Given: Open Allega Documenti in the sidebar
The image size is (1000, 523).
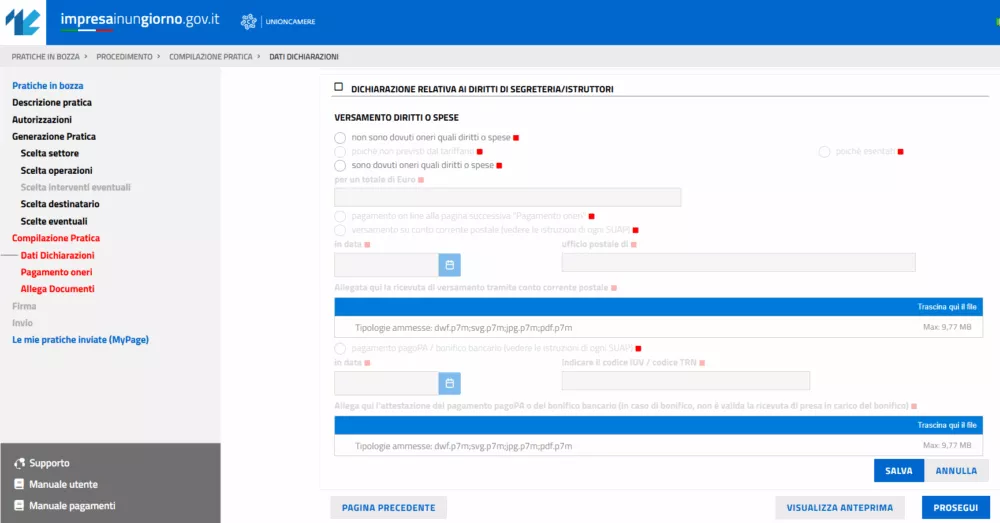Looking at the screenshot, I should (59, 289).
